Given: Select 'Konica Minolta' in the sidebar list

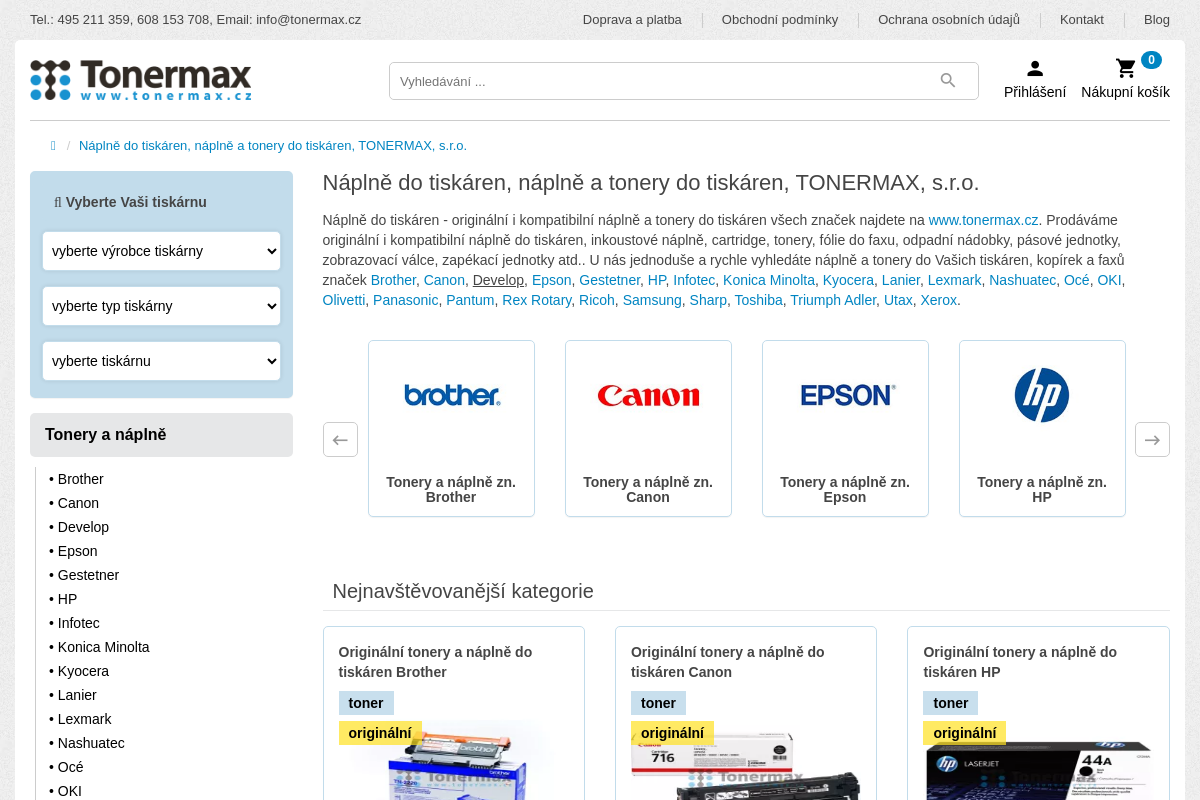Looking at the screenshot, I should [x=104, y=647].
